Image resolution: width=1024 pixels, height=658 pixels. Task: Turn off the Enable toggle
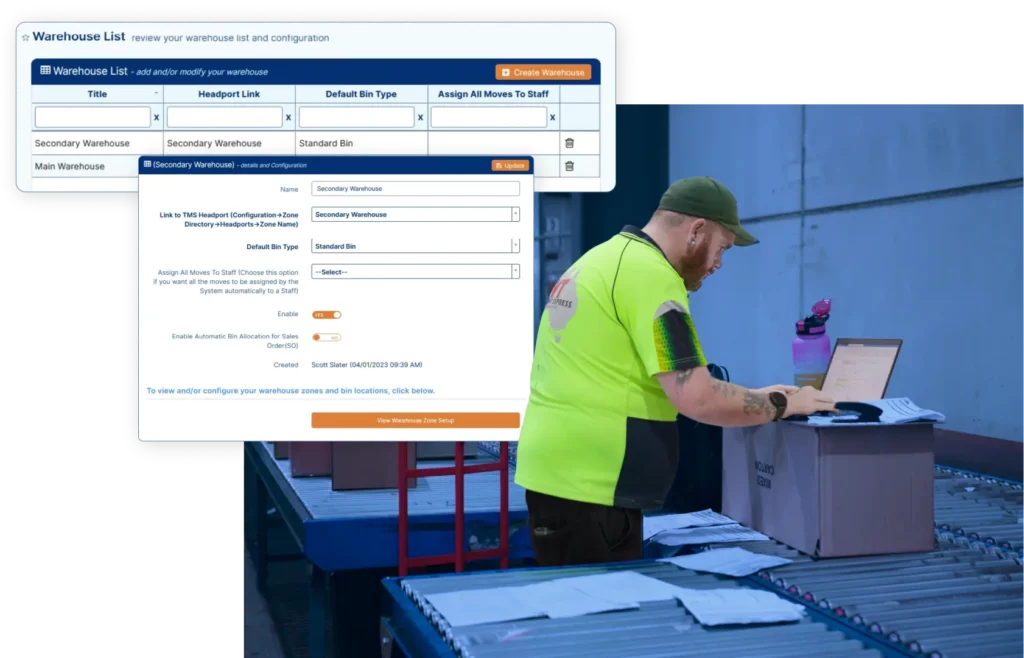(x=326, y=314)
